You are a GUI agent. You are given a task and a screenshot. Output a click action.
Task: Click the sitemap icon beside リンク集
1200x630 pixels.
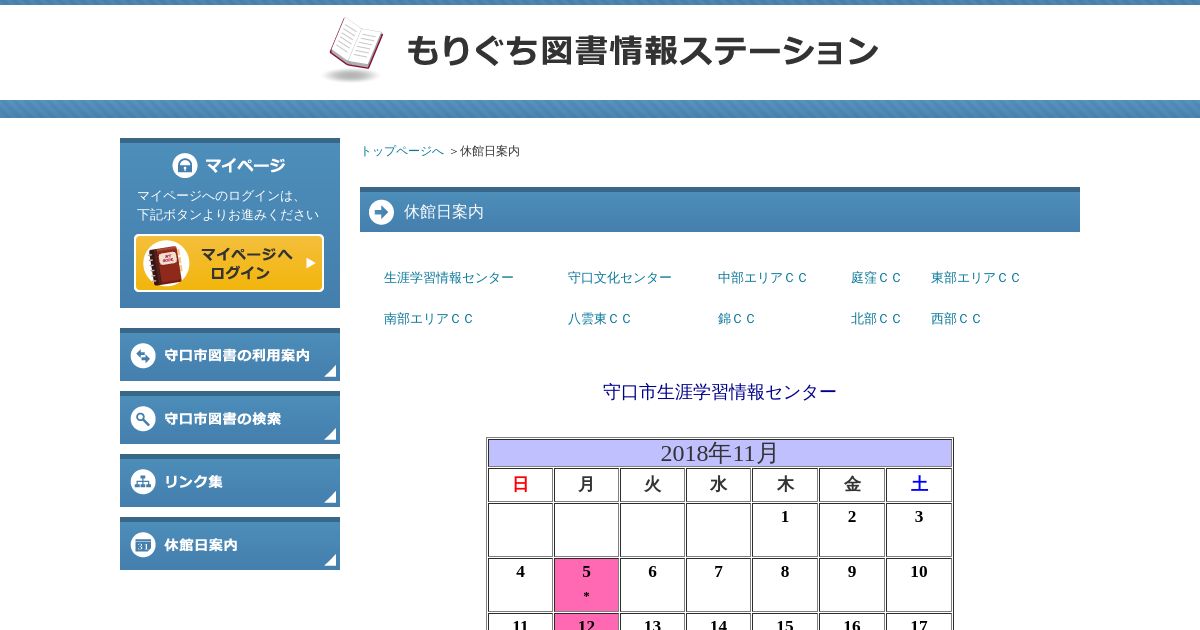[143, 481]
